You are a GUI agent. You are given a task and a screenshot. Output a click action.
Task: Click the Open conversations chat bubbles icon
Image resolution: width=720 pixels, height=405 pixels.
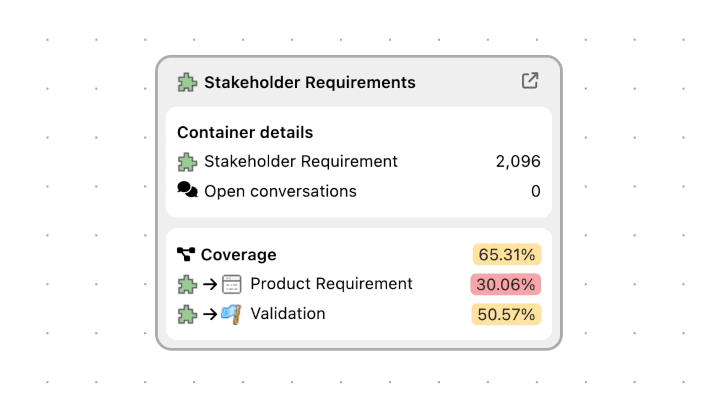pyautogui.click(x=187, y=191)
